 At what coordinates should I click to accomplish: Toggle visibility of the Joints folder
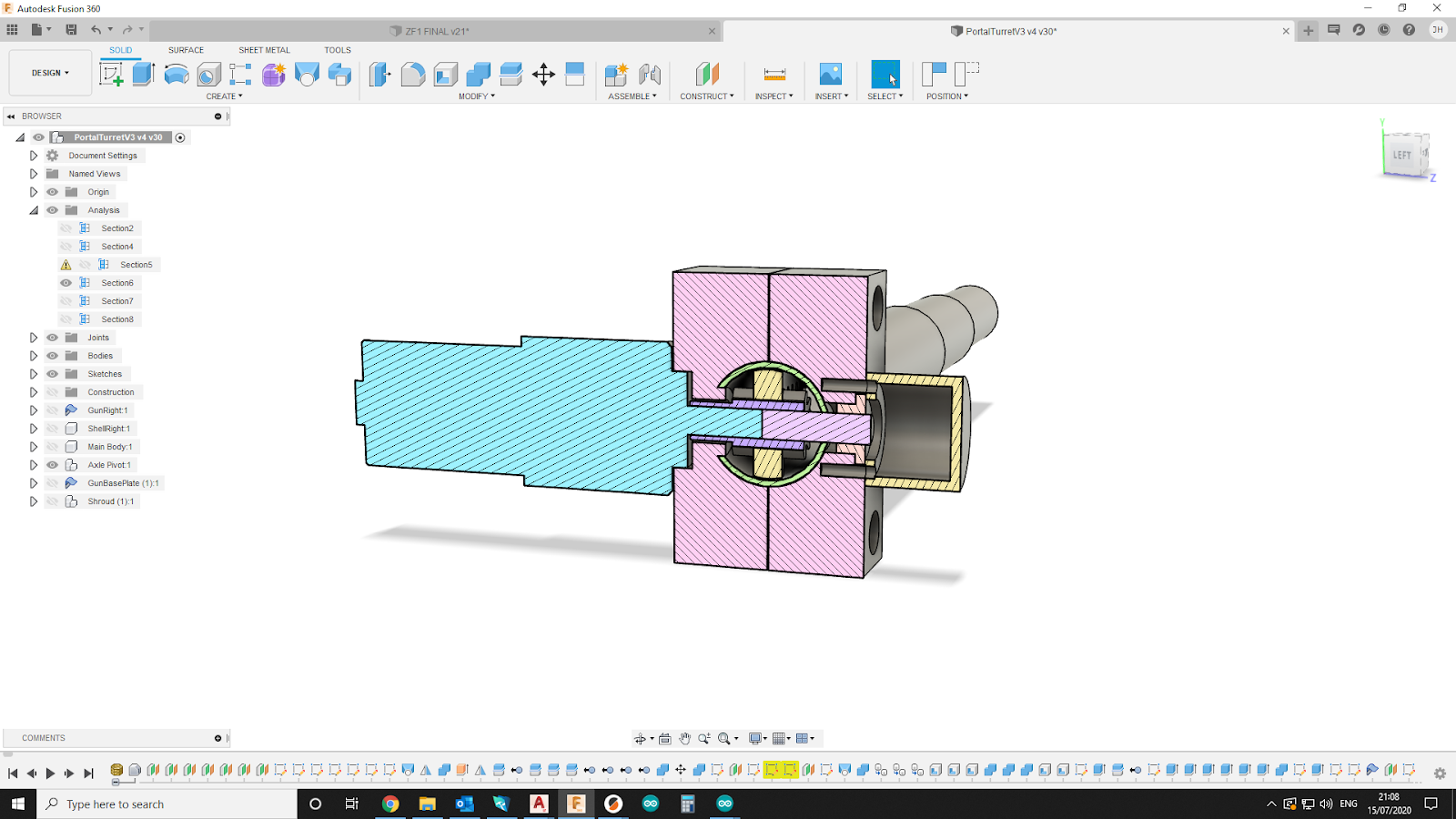[x=53, y=338]
